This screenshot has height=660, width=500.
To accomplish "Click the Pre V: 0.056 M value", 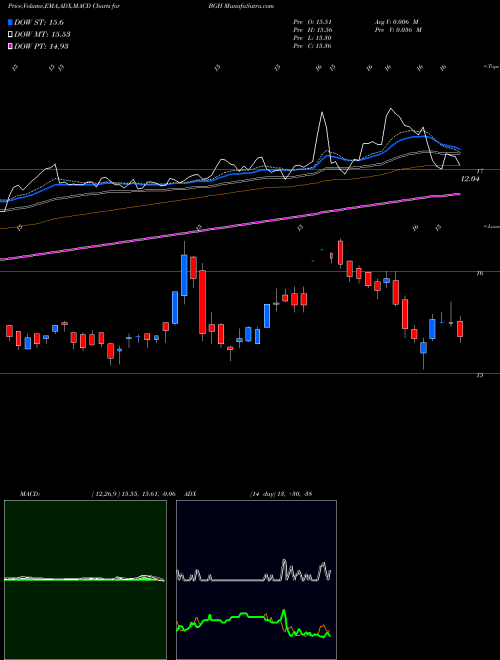I will point(399,30).
